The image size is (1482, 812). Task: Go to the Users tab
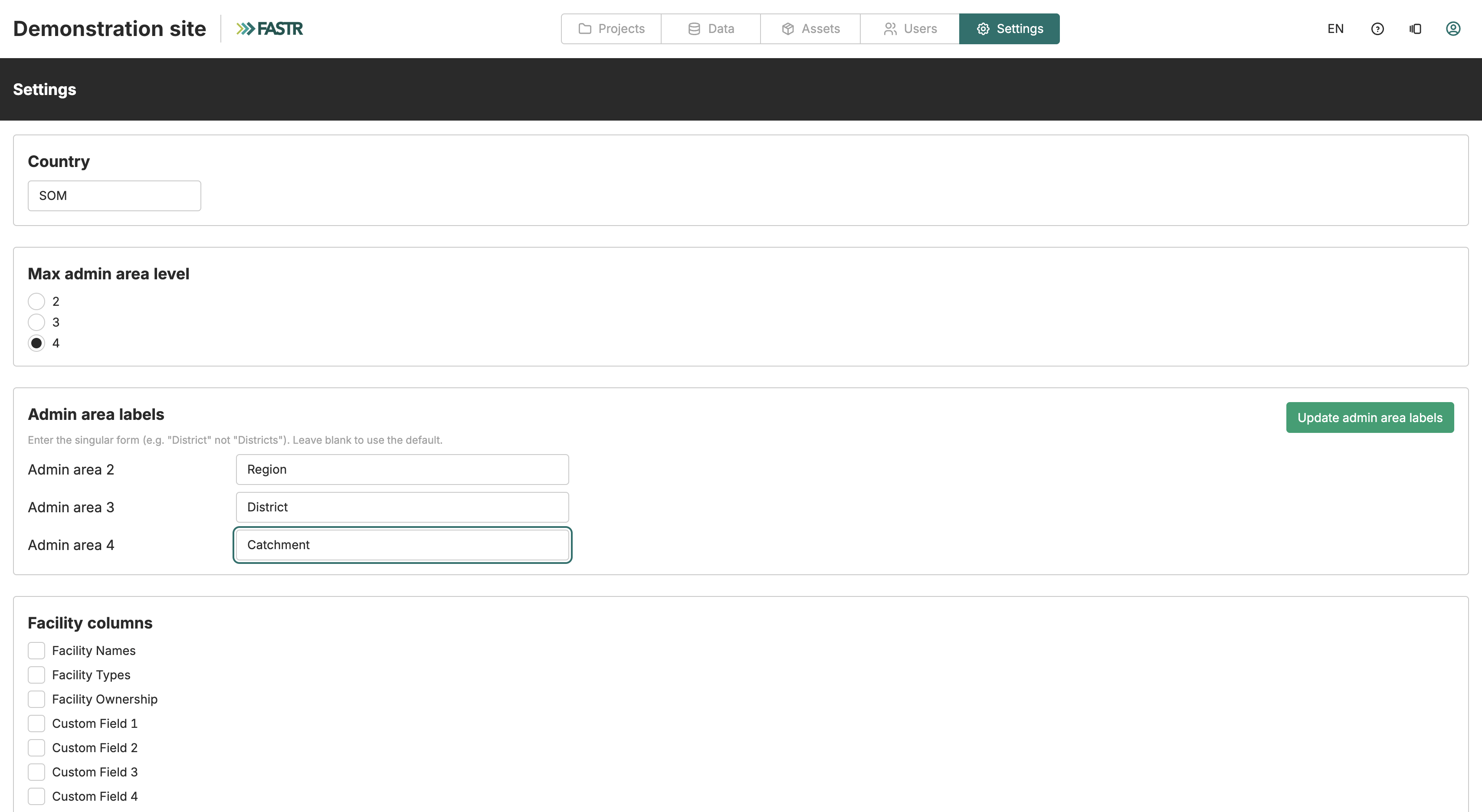[x=910, y=29]
